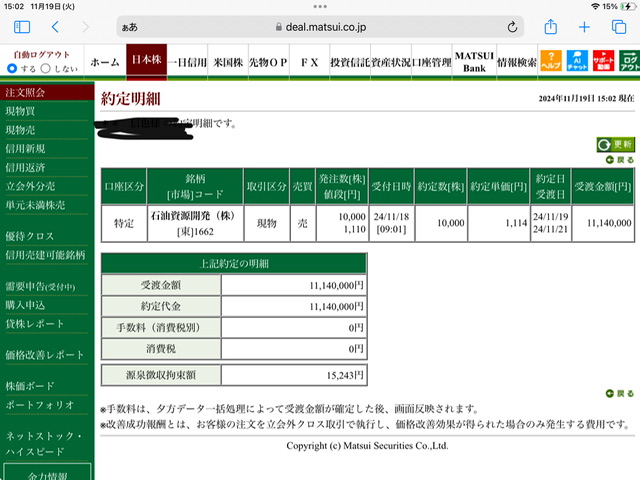Open the 口座管理 tab
The width and height of the screenshot is (640, 480).
point(432,62)
